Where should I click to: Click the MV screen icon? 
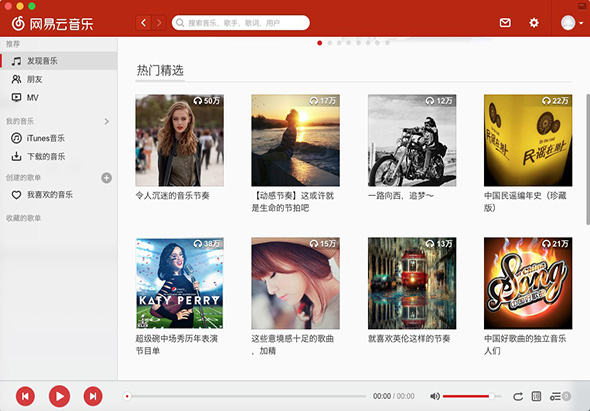point(16,97)
